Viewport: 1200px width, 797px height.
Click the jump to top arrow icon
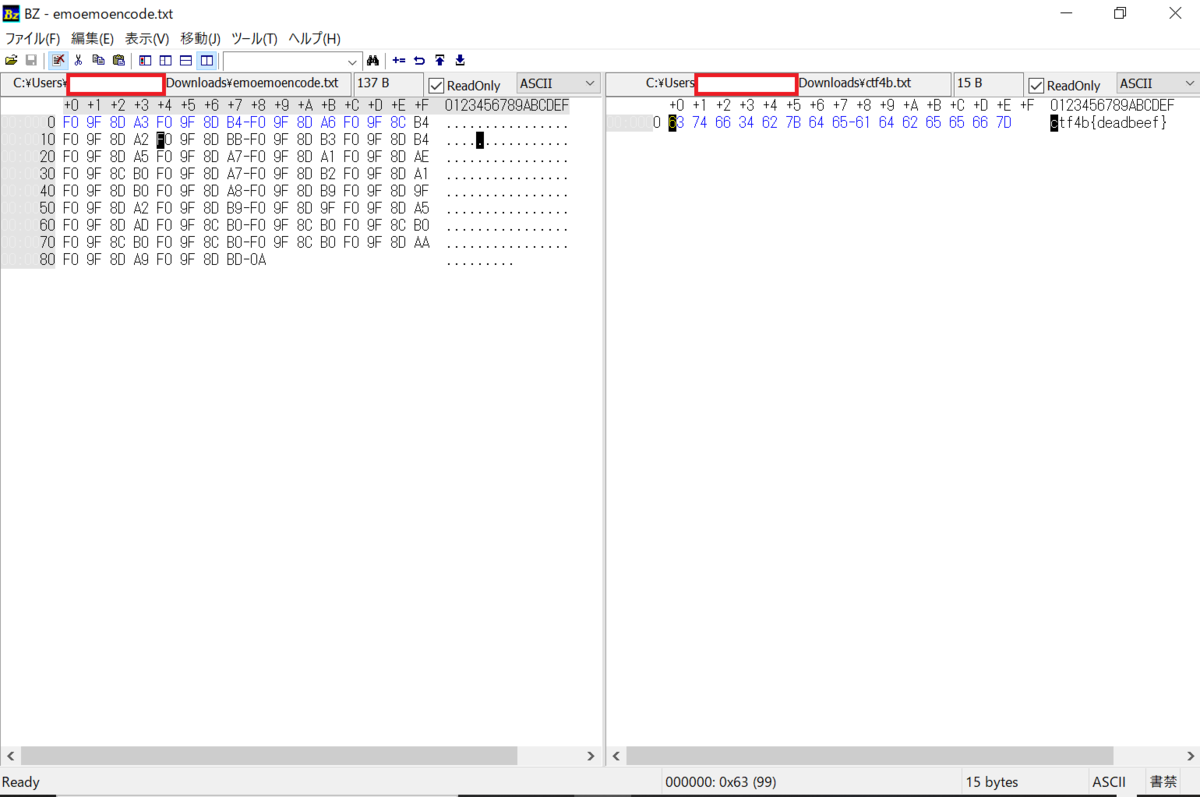coord(440,60)
